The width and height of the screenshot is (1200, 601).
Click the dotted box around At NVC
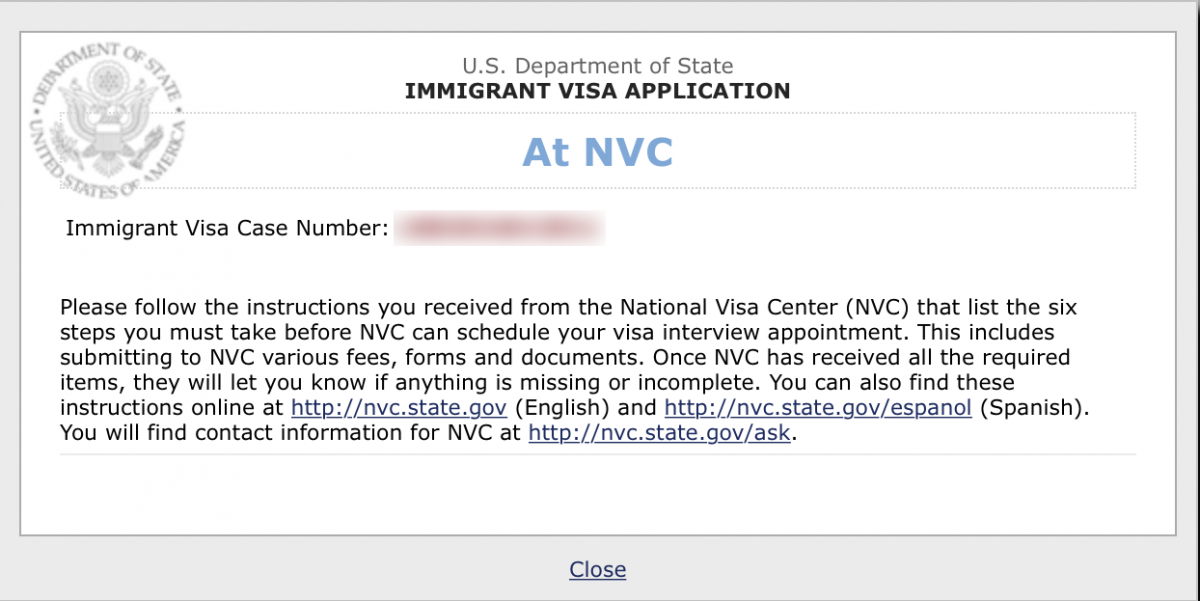(598, 150)
